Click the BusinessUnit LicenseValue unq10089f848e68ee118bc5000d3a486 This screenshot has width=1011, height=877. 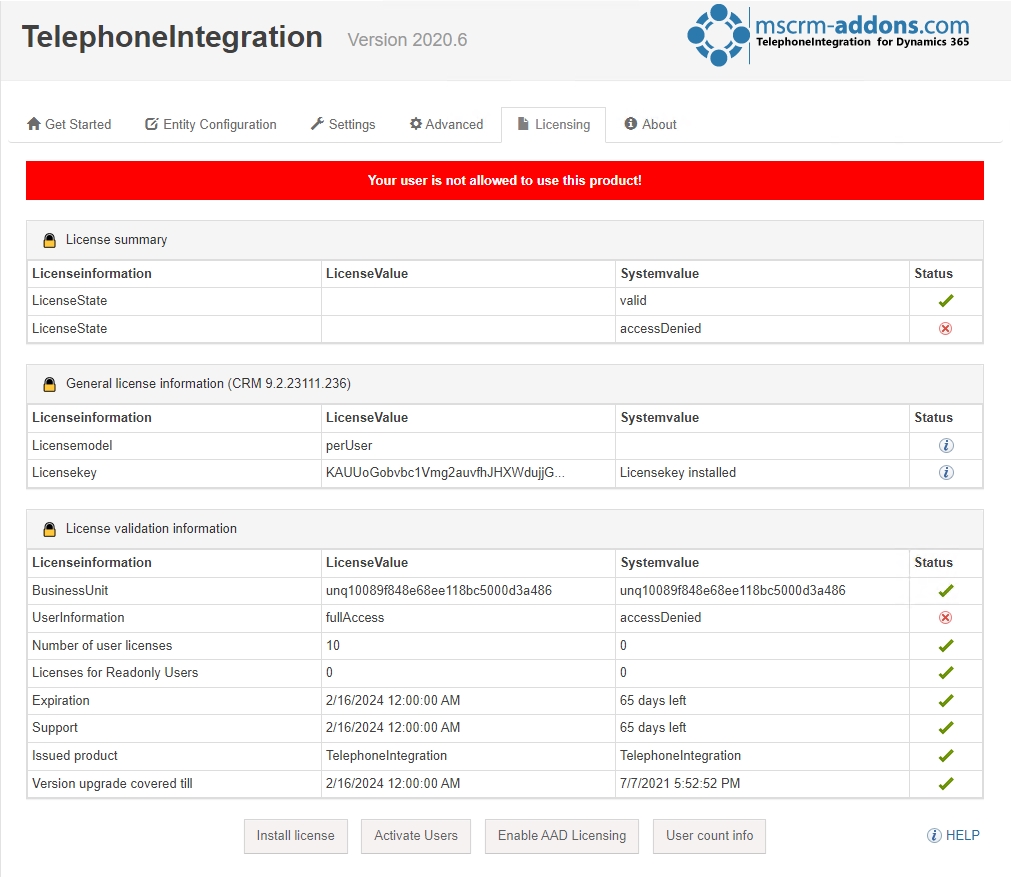coord(438,591)
